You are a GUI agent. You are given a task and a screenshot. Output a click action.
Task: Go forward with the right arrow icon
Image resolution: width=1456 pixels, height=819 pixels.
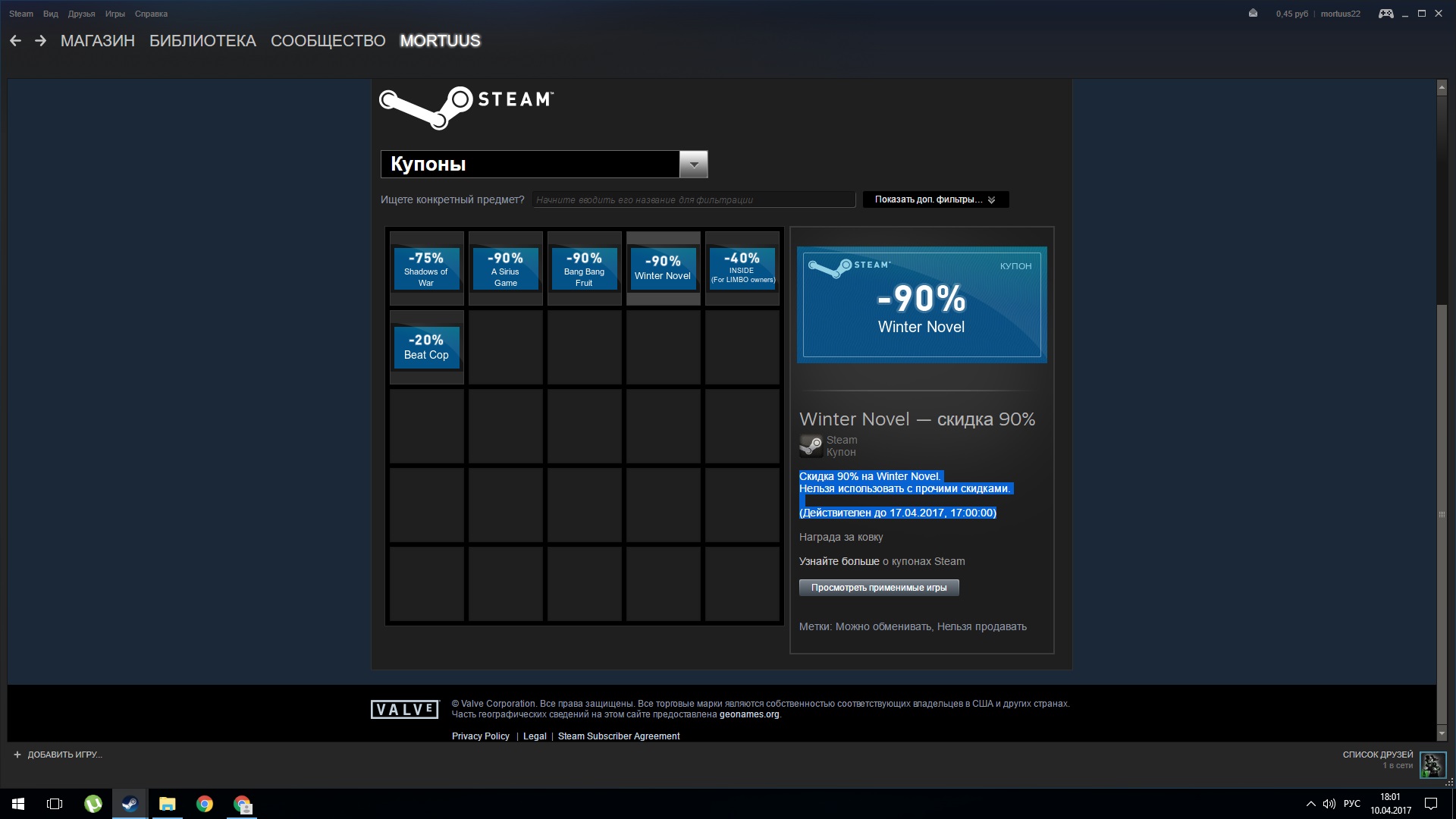(41, 41)
